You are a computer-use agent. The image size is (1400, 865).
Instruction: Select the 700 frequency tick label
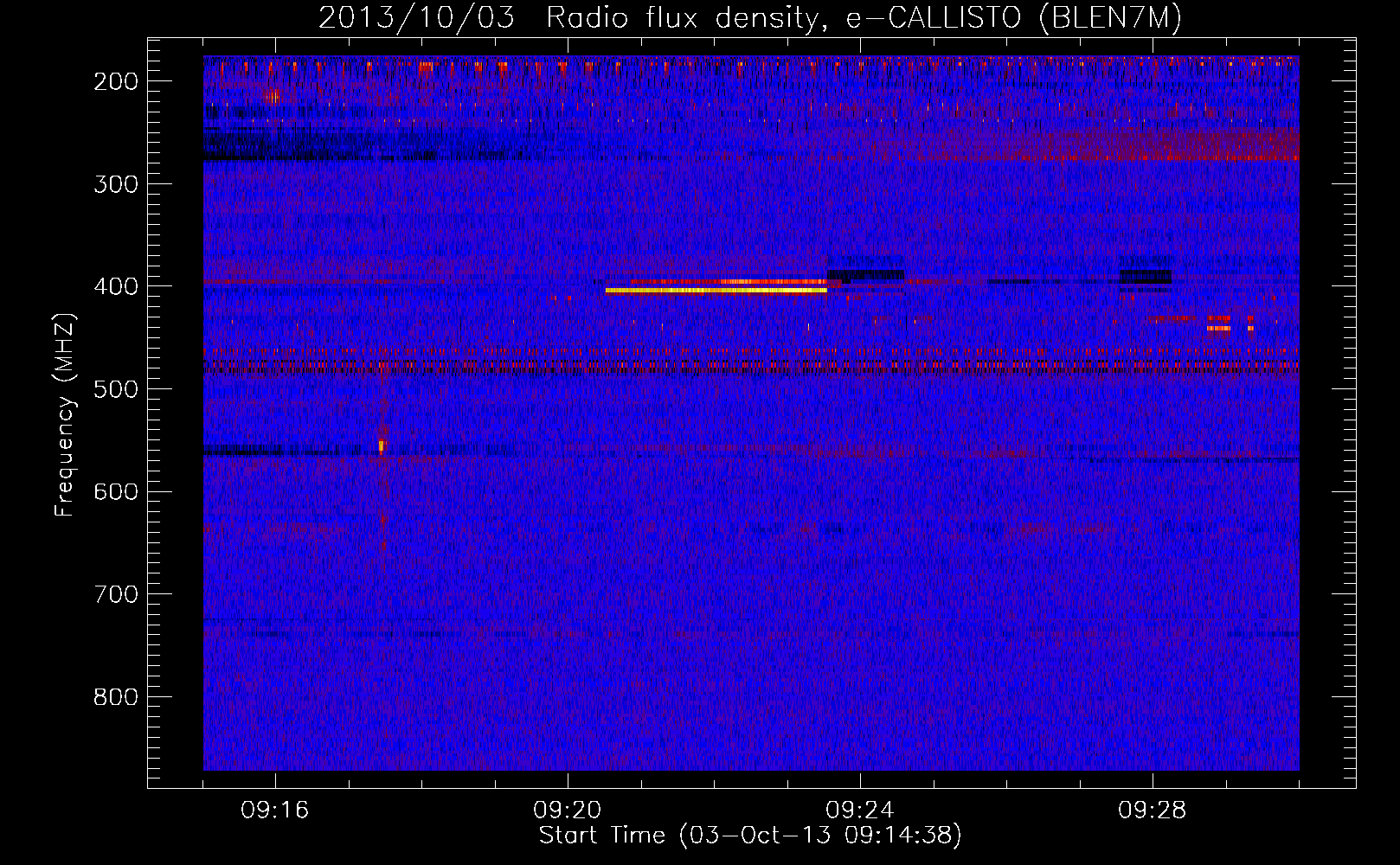pyautogui.click(x=115, y=595)
